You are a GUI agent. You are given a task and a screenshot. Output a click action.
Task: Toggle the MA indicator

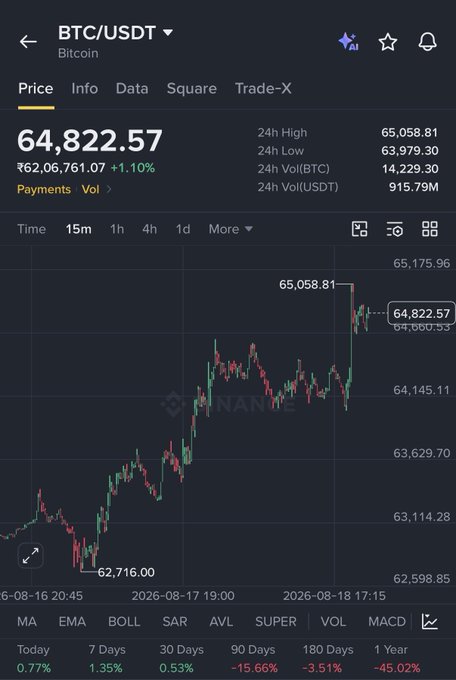point(27,621)
